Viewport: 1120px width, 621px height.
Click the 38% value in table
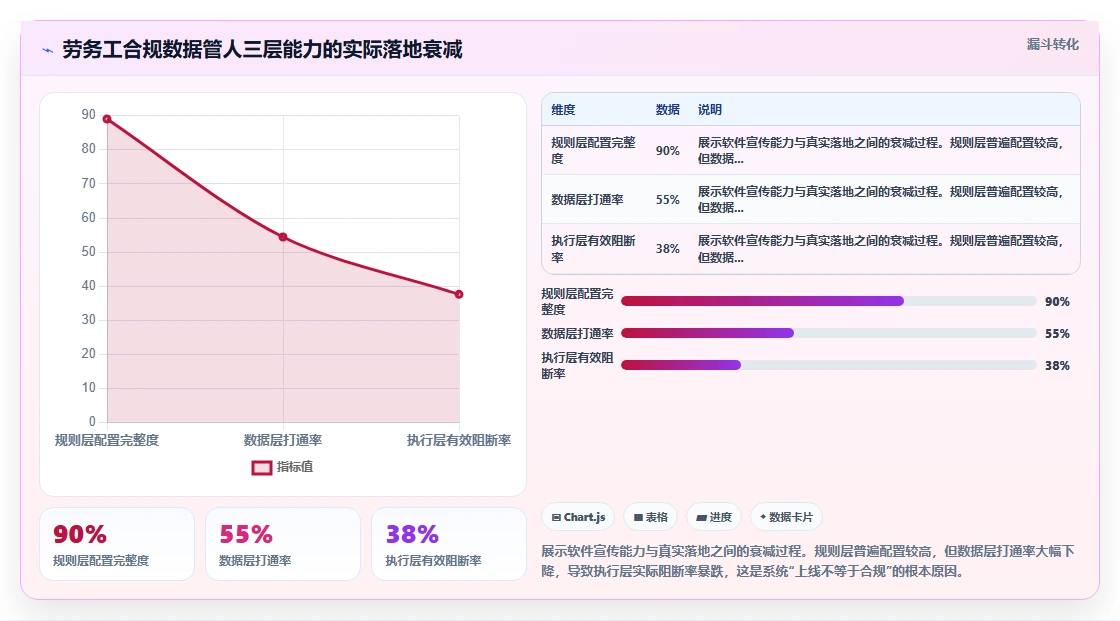coord(668,249)
